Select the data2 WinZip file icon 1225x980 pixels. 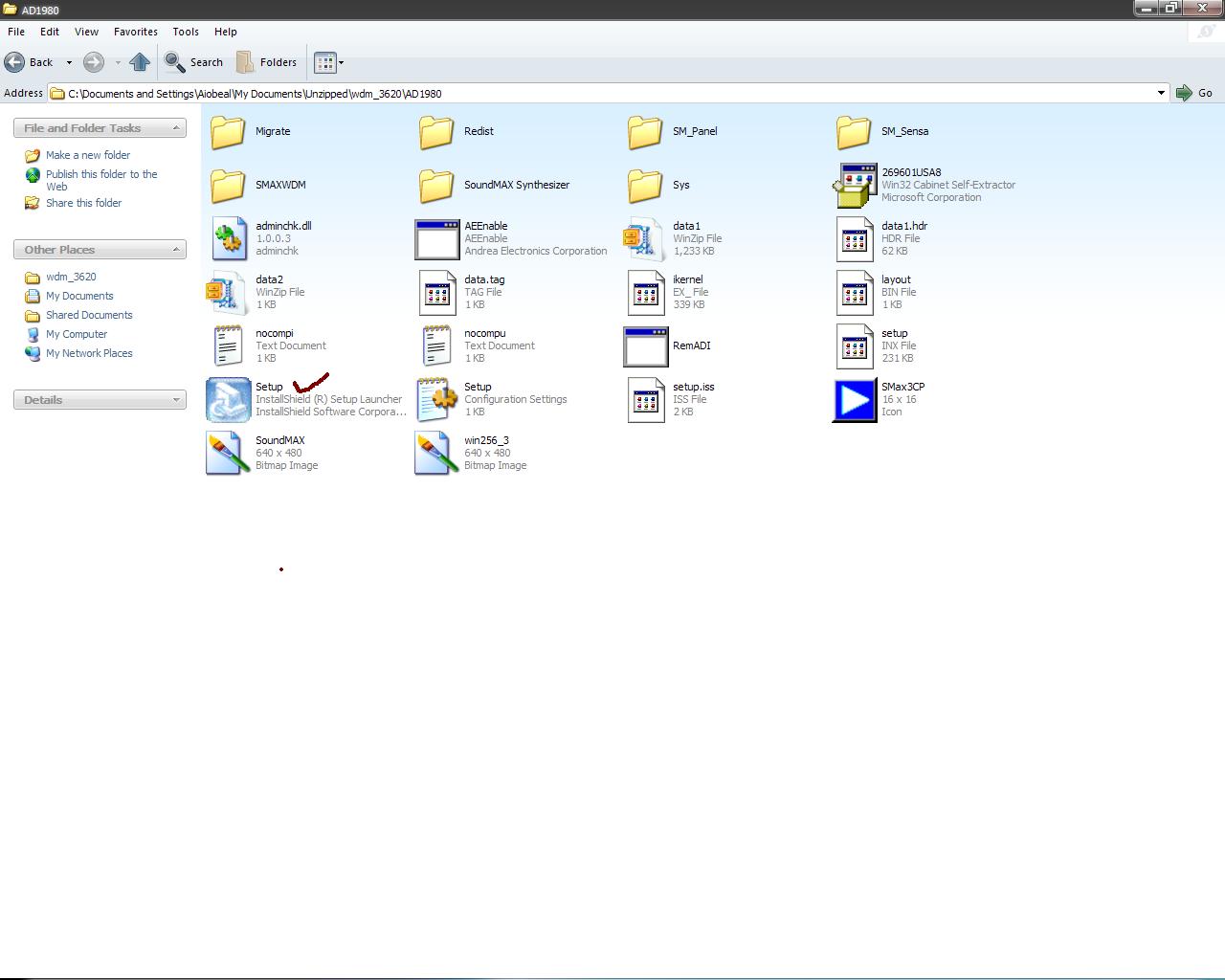227,292
